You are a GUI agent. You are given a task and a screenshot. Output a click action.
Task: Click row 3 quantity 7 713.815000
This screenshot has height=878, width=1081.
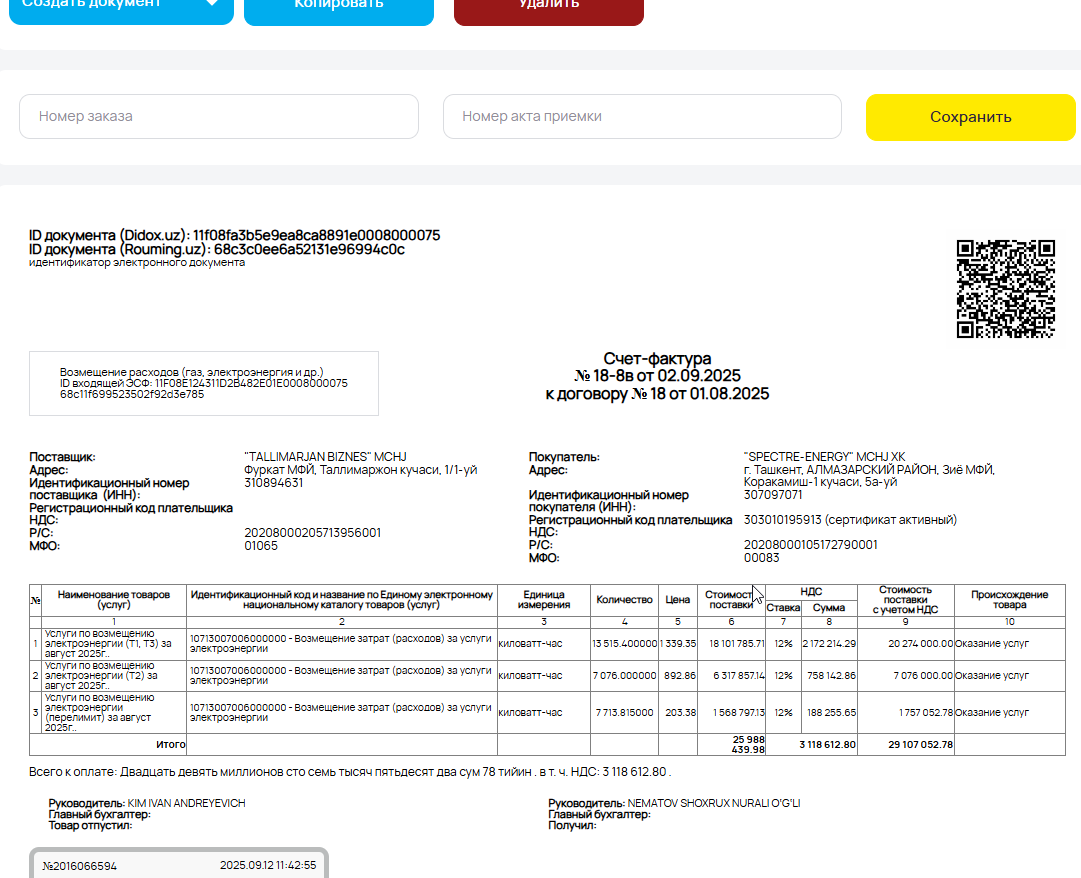625,713
